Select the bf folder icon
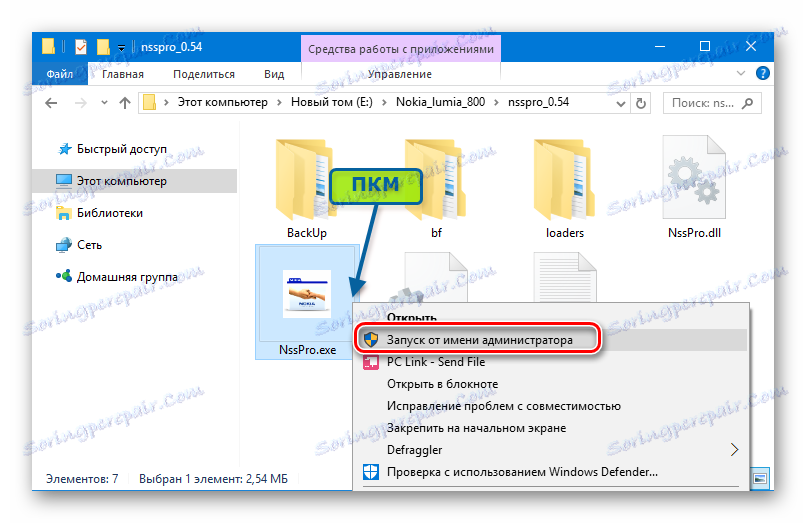Screen dimensions: 806x523 click(x=436, y=180)
